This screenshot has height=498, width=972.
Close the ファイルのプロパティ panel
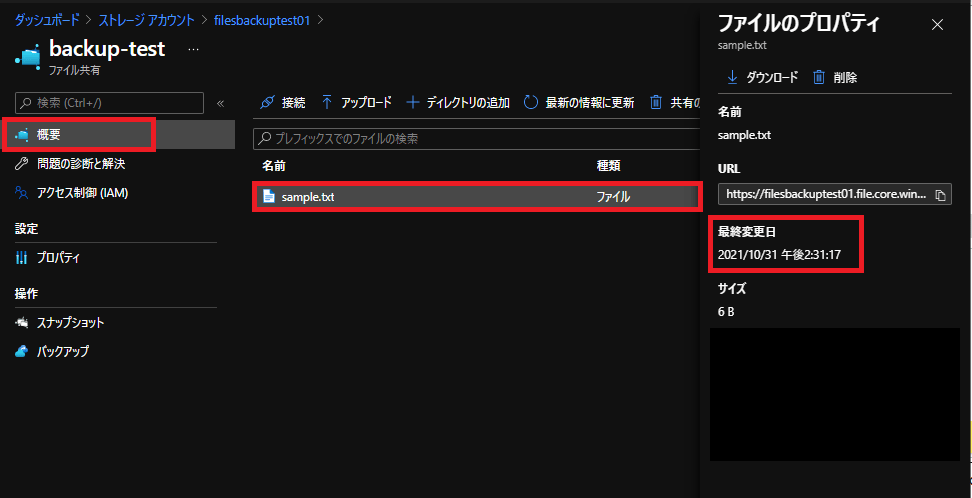(938, 25)
